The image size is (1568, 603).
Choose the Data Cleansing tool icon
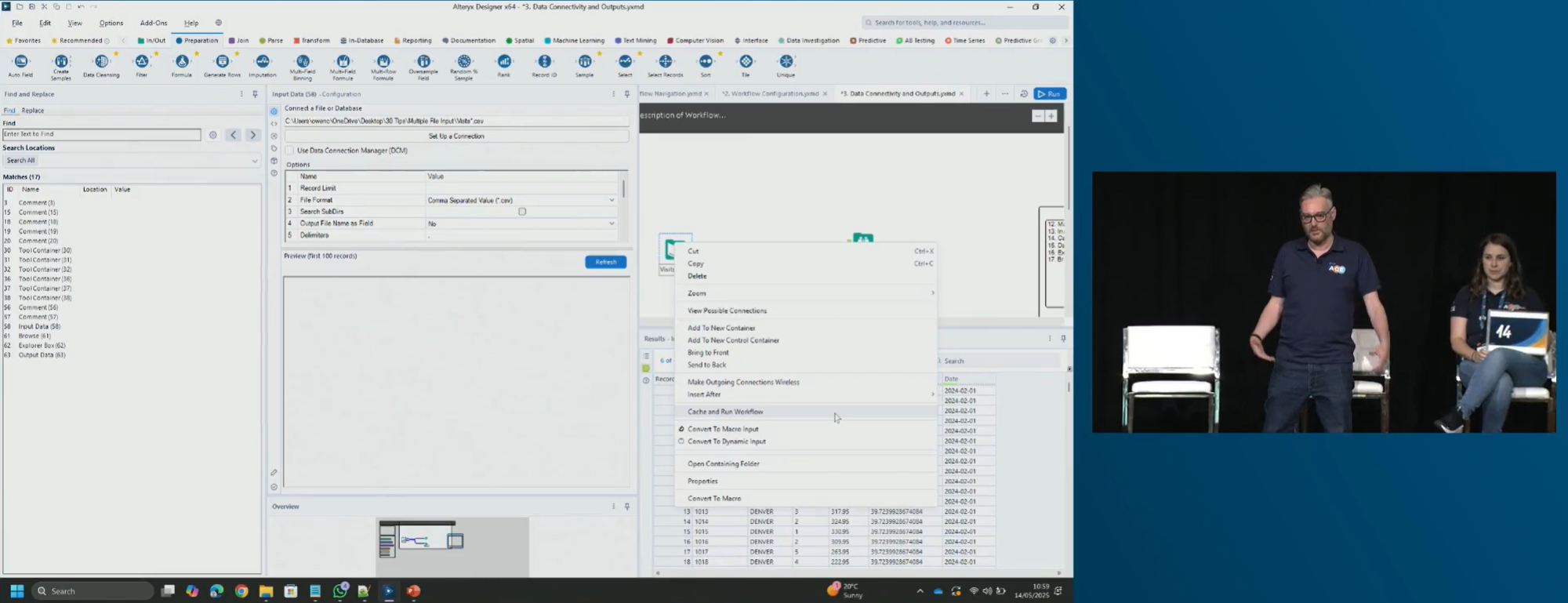[101, 62]
